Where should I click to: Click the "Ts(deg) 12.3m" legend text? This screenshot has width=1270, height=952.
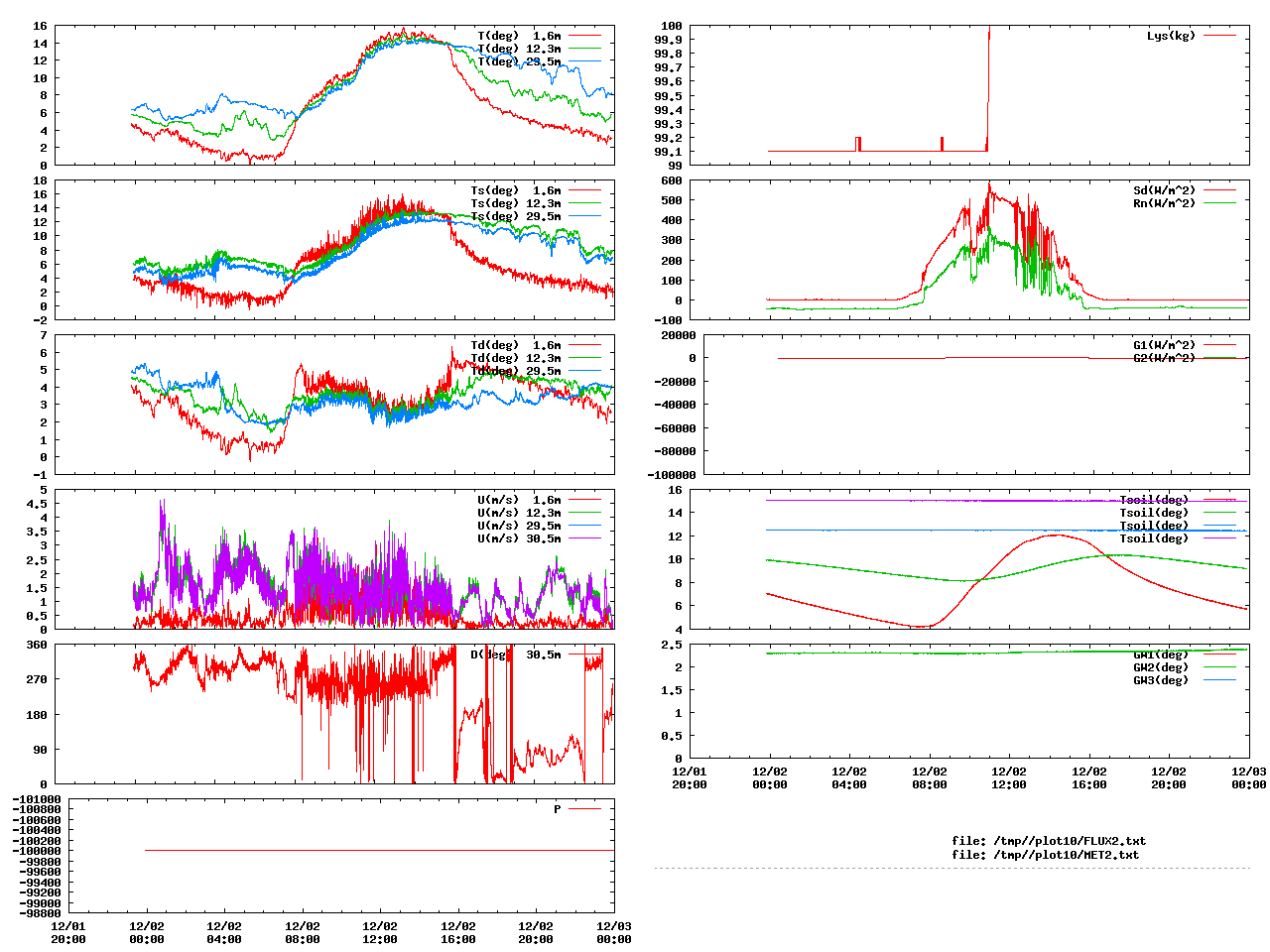click(516, 203)
